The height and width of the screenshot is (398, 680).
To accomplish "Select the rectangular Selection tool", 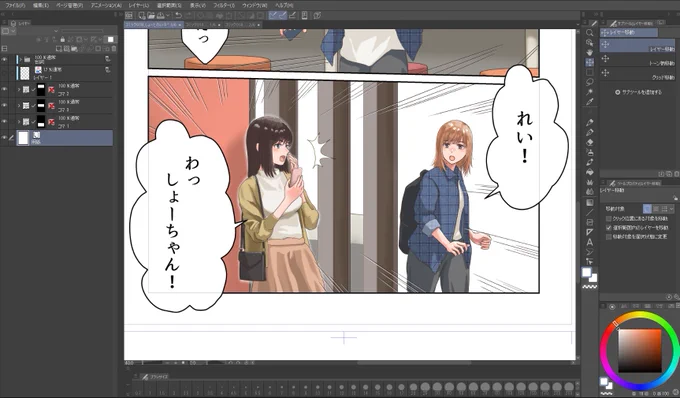I will 589,72.
